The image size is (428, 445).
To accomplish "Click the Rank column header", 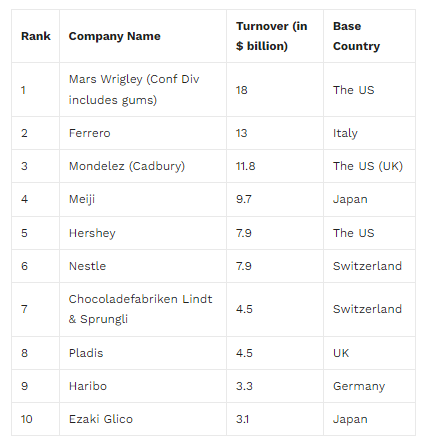I will pyautogui.click(x=36, y=36).
